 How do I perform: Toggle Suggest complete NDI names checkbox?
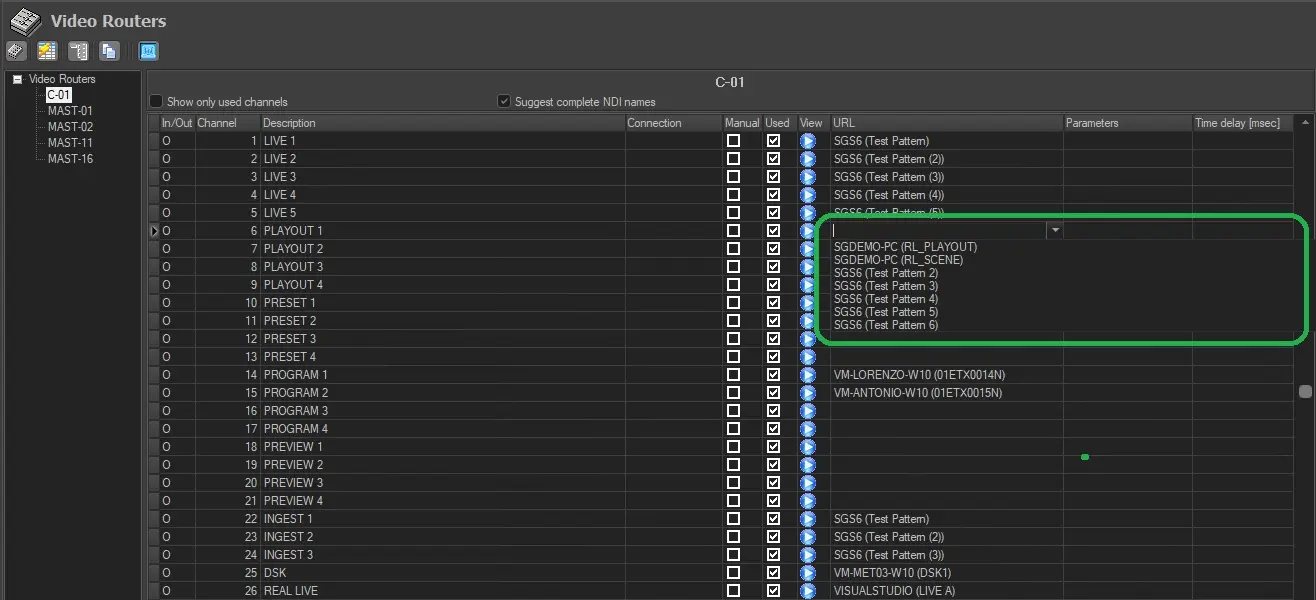[504, 101]
